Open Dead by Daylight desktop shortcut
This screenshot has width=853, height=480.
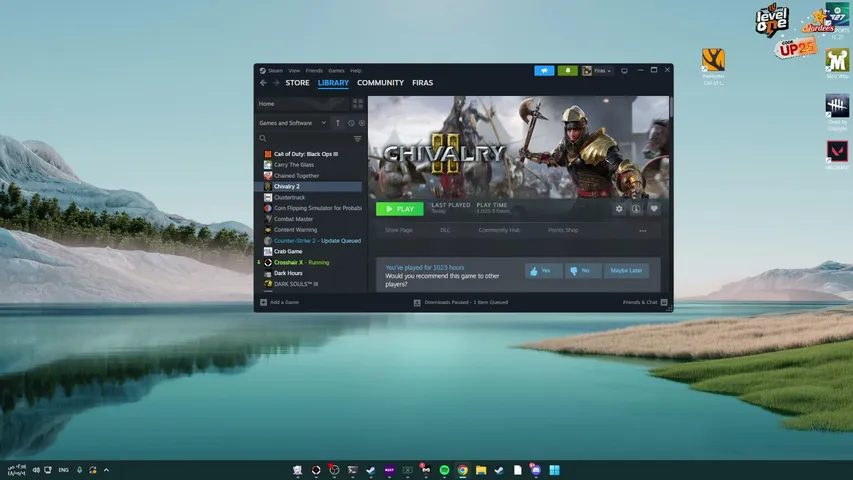click(837, 112)
